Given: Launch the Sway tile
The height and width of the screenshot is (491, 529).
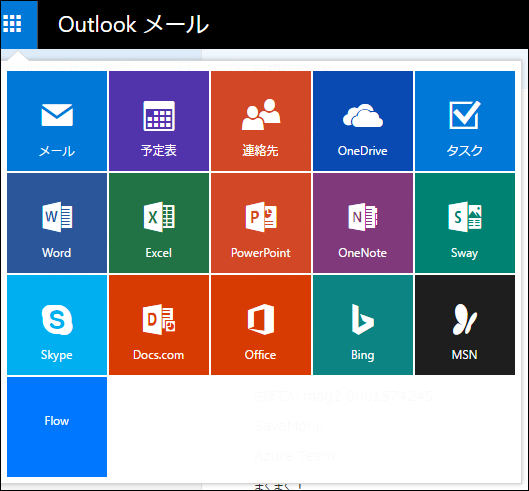Looking at the screenshot, I should click(x=465, y=223).
